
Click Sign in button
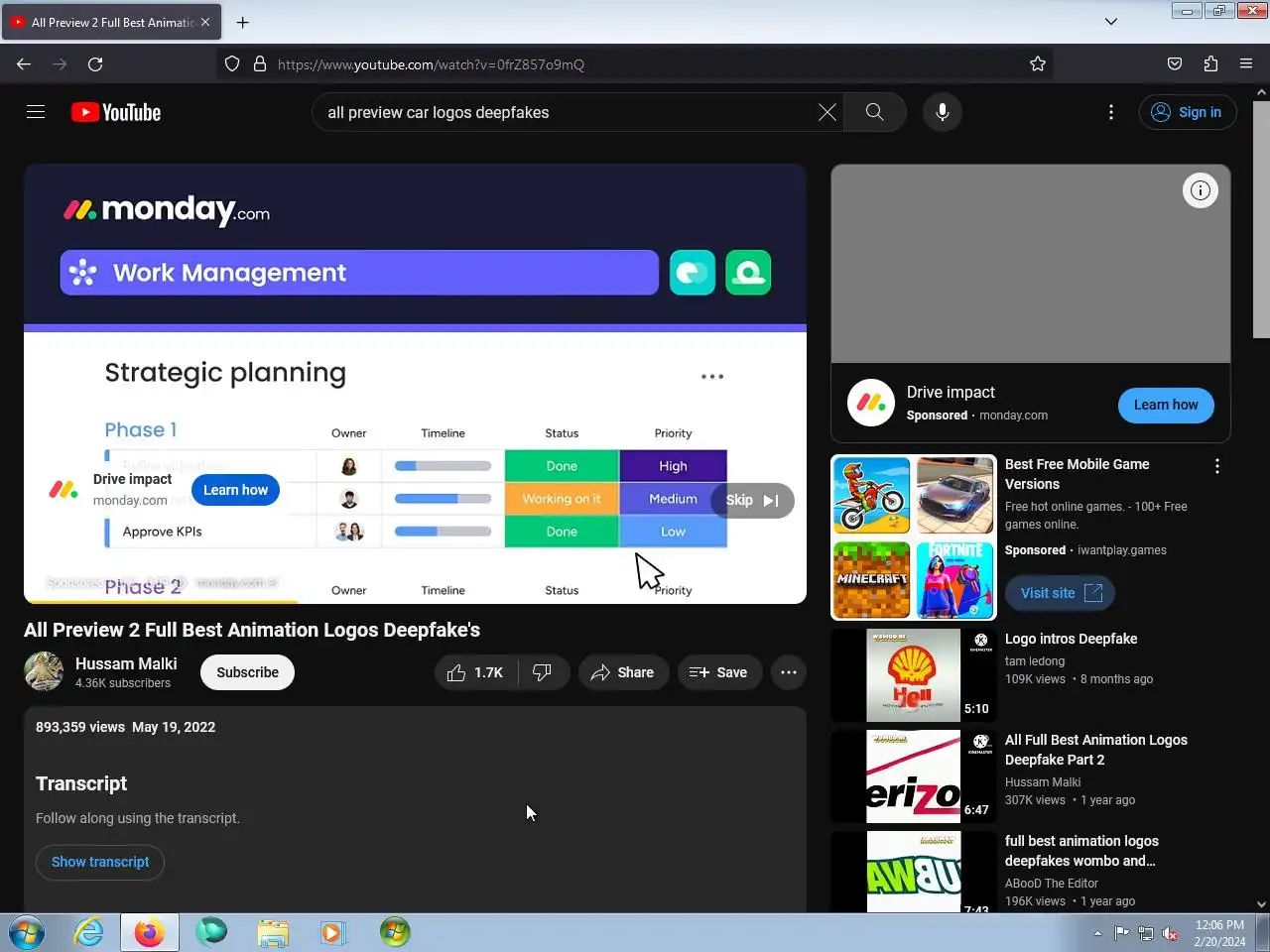click(x=1188, y=112)
